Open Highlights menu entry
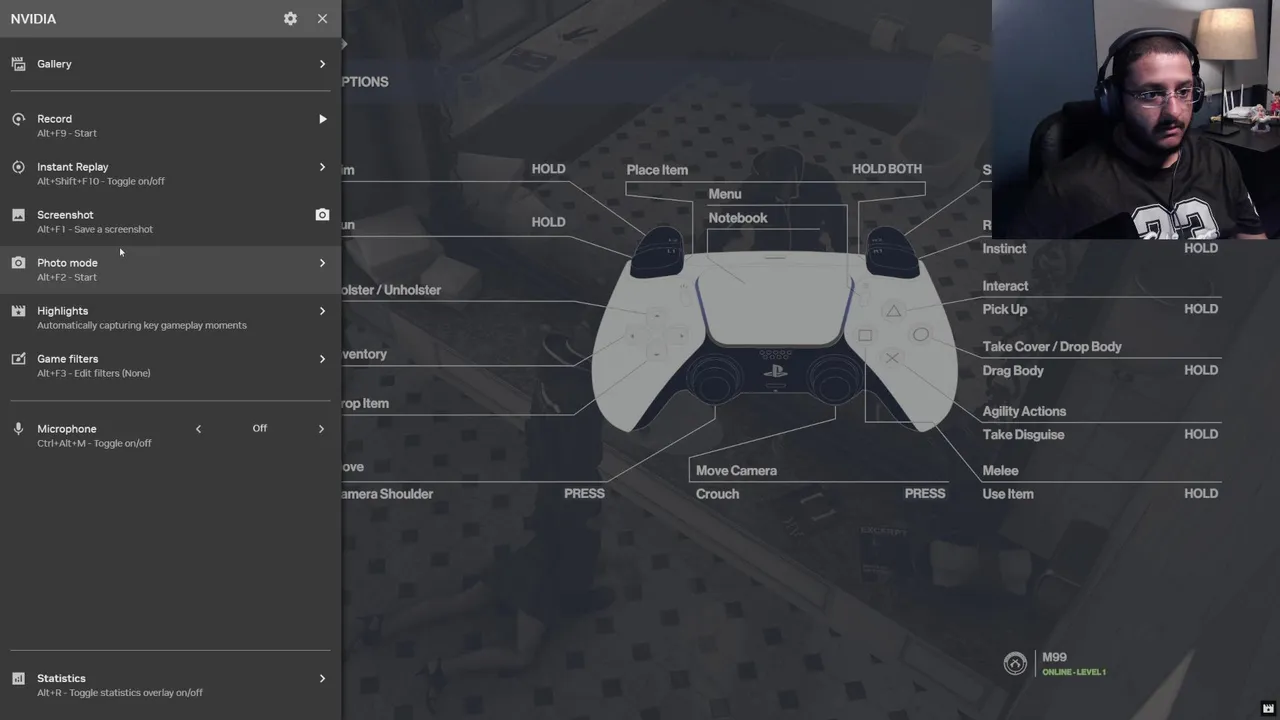Screen dimensions: 1280x720 (170, 317)
